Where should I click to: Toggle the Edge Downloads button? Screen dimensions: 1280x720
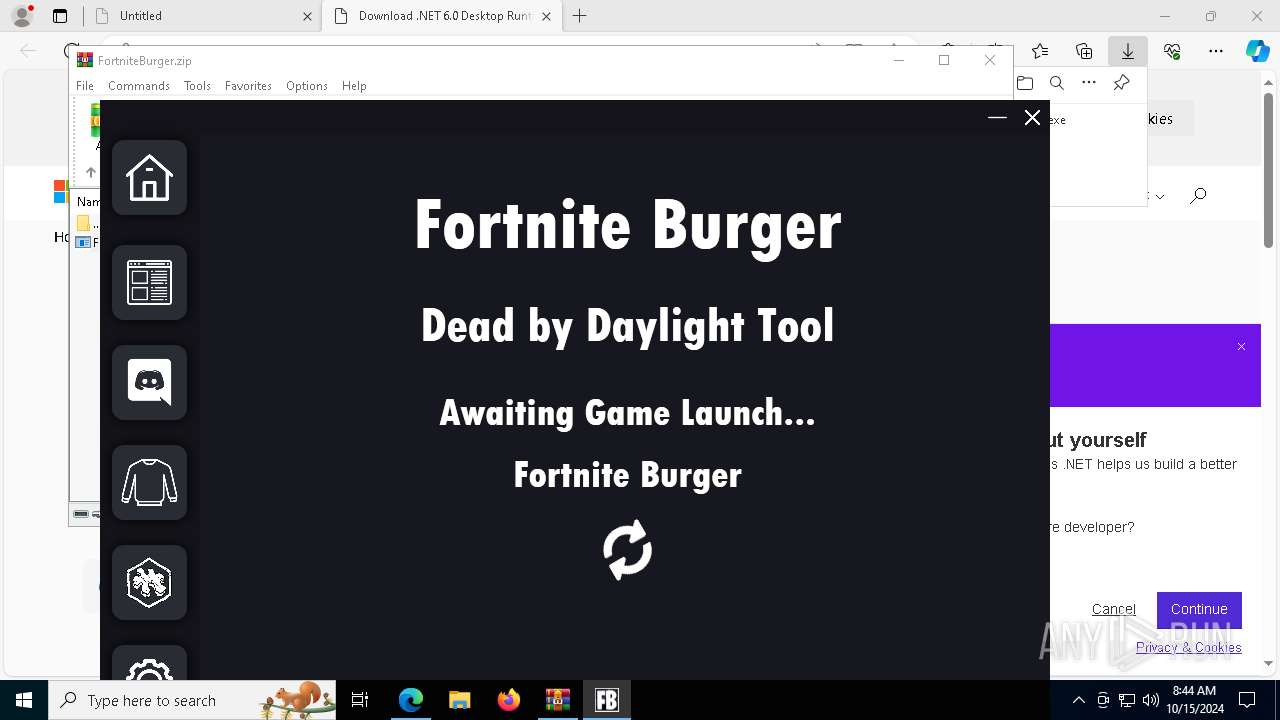tap(1128, 51)
